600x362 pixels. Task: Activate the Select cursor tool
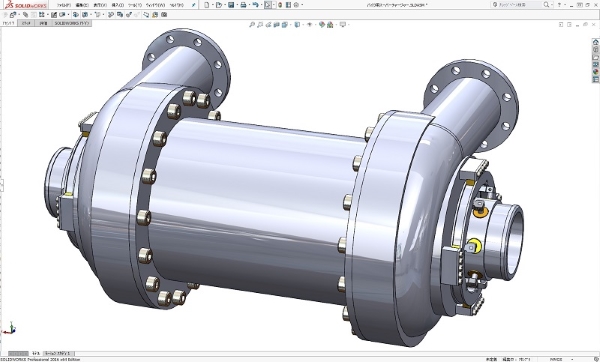pyautogui.click(x=268, y=5)
